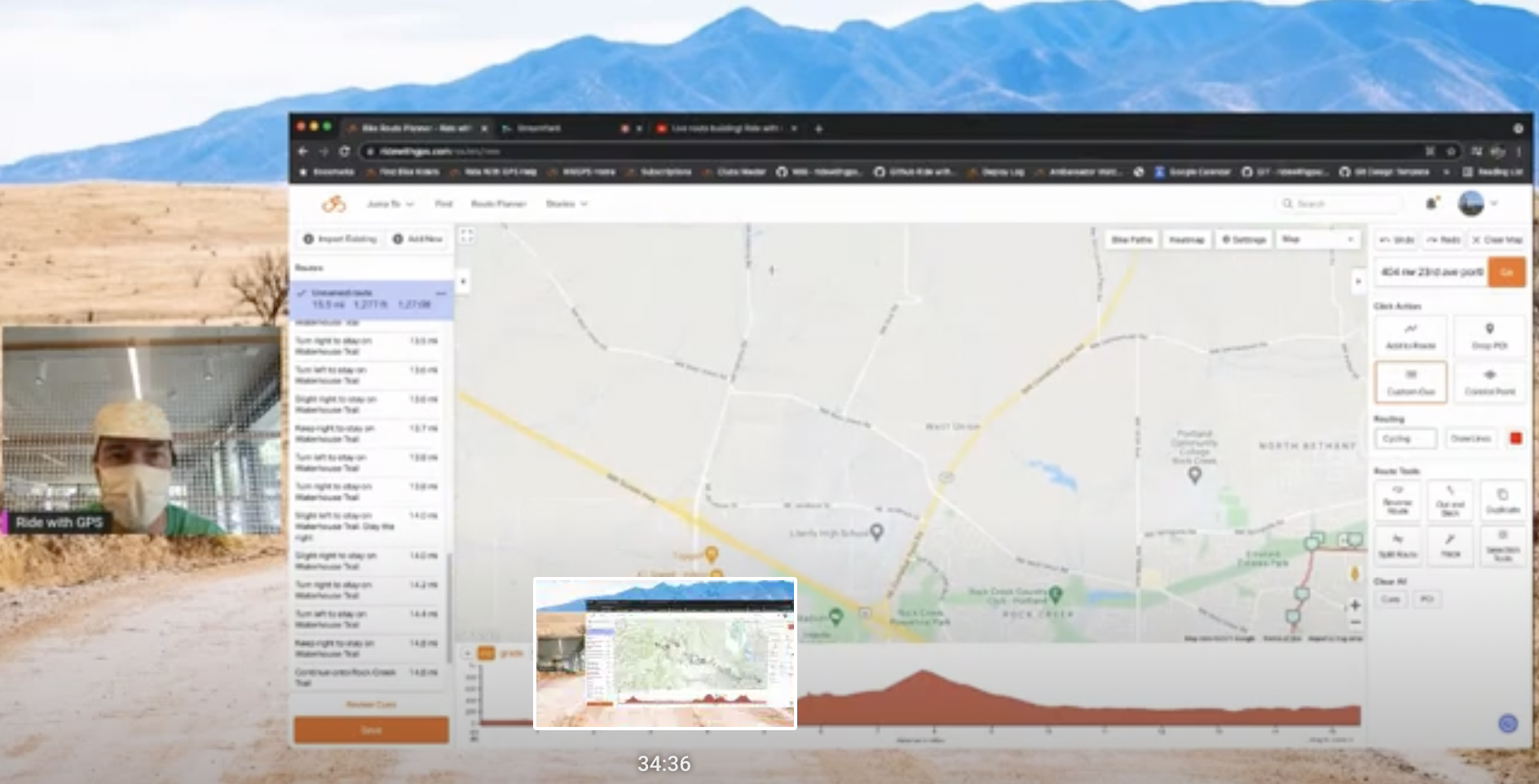Open map Settings button
Image resolution: width=1539 pixels, height=784 pixels.
coord(1244,240)
